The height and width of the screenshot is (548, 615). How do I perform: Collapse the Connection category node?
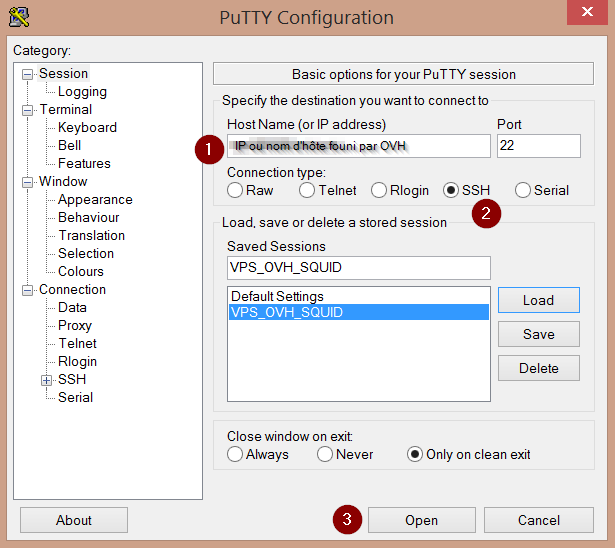[x=28, y=290]
